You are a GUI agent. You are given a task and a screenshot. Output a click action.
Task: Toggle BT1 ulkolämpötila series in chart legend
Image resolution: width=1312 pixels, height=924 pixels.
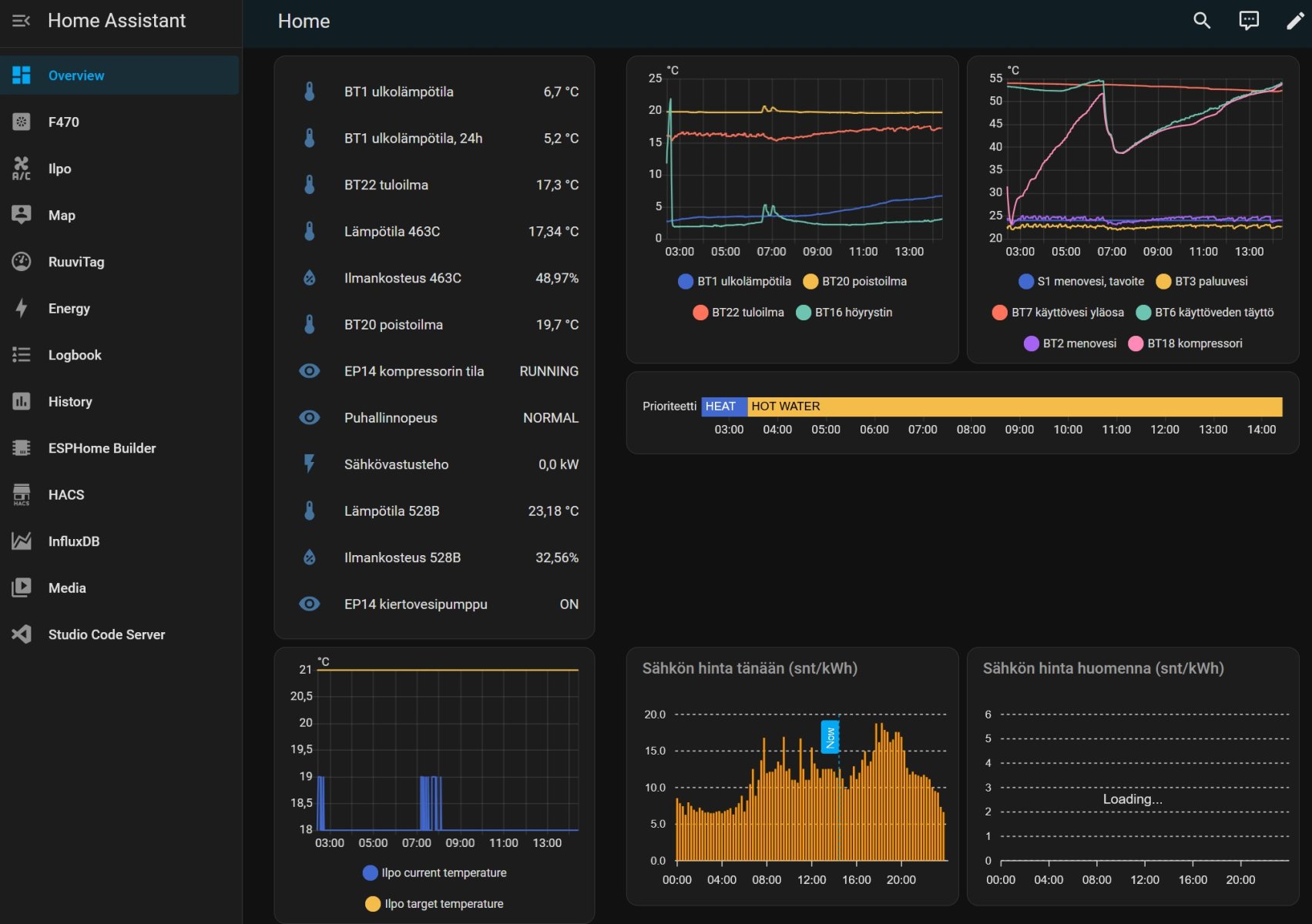click(735, 282)
